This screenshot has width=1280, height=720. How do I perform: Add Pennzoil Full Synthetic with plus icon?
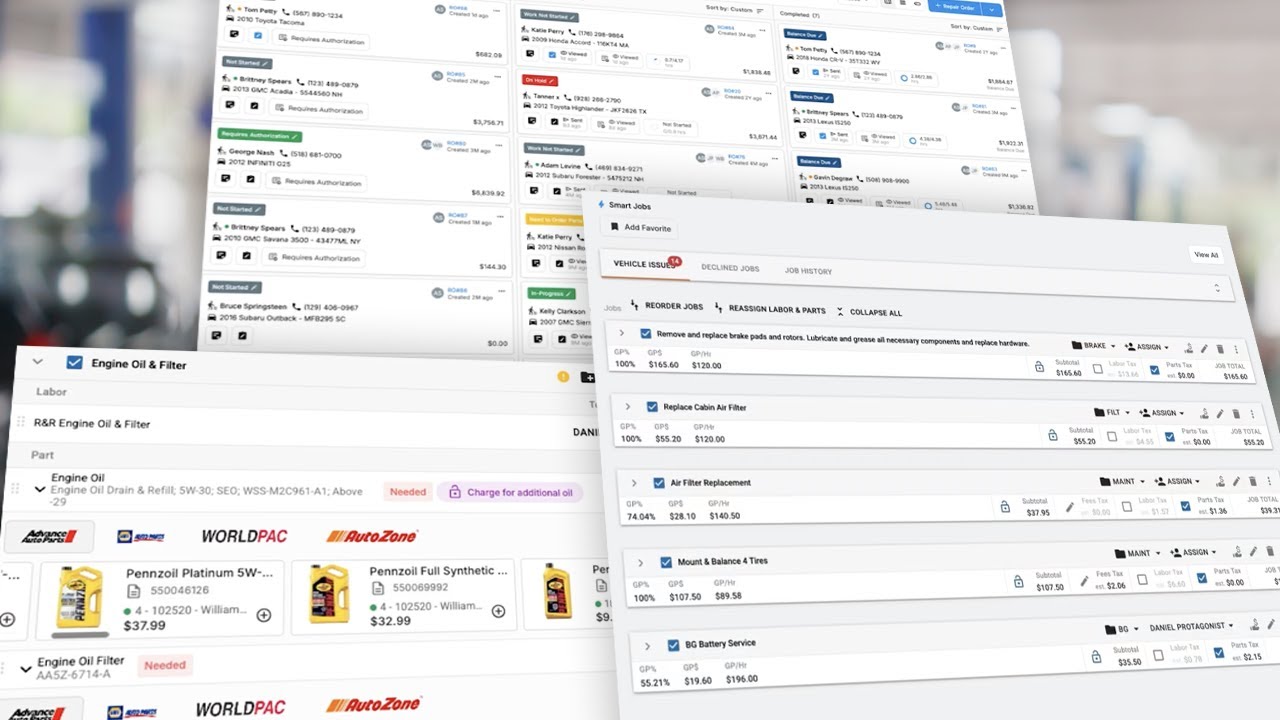pos(498,611)
